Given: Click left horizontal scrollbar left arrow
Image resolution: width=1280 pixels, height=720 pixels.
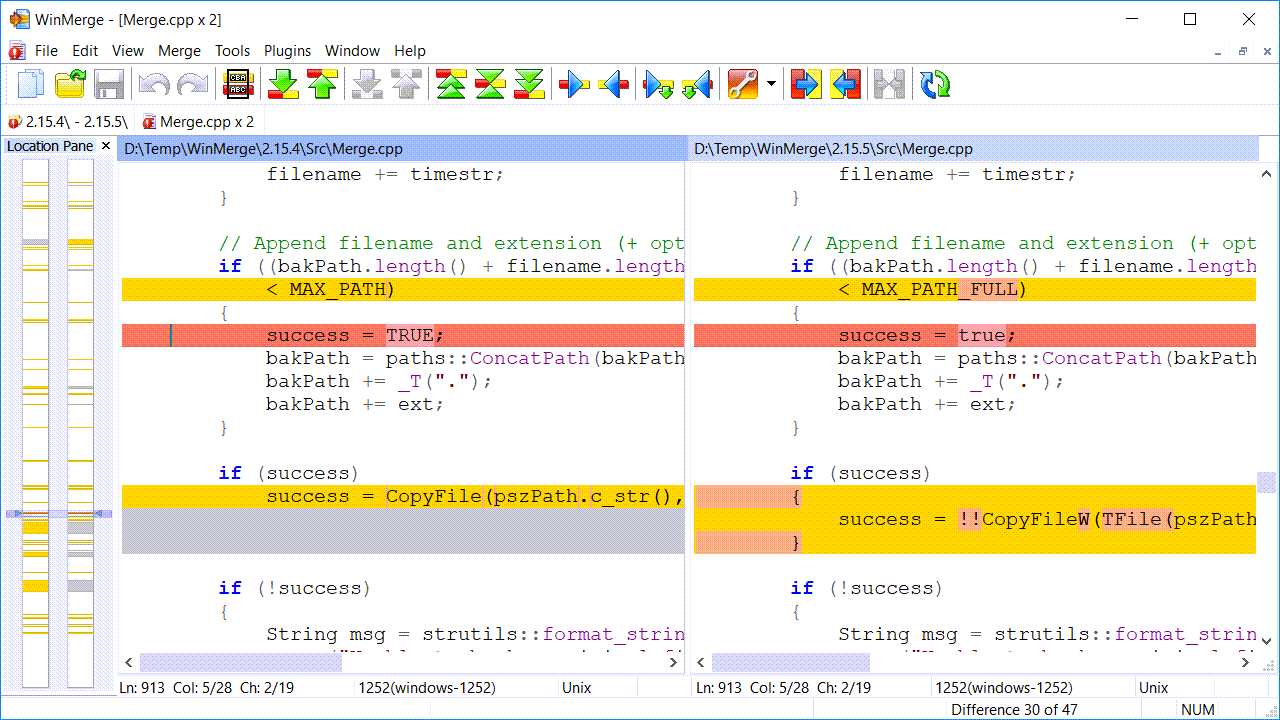Looking at the screenshot, I should tap(129, 662).
